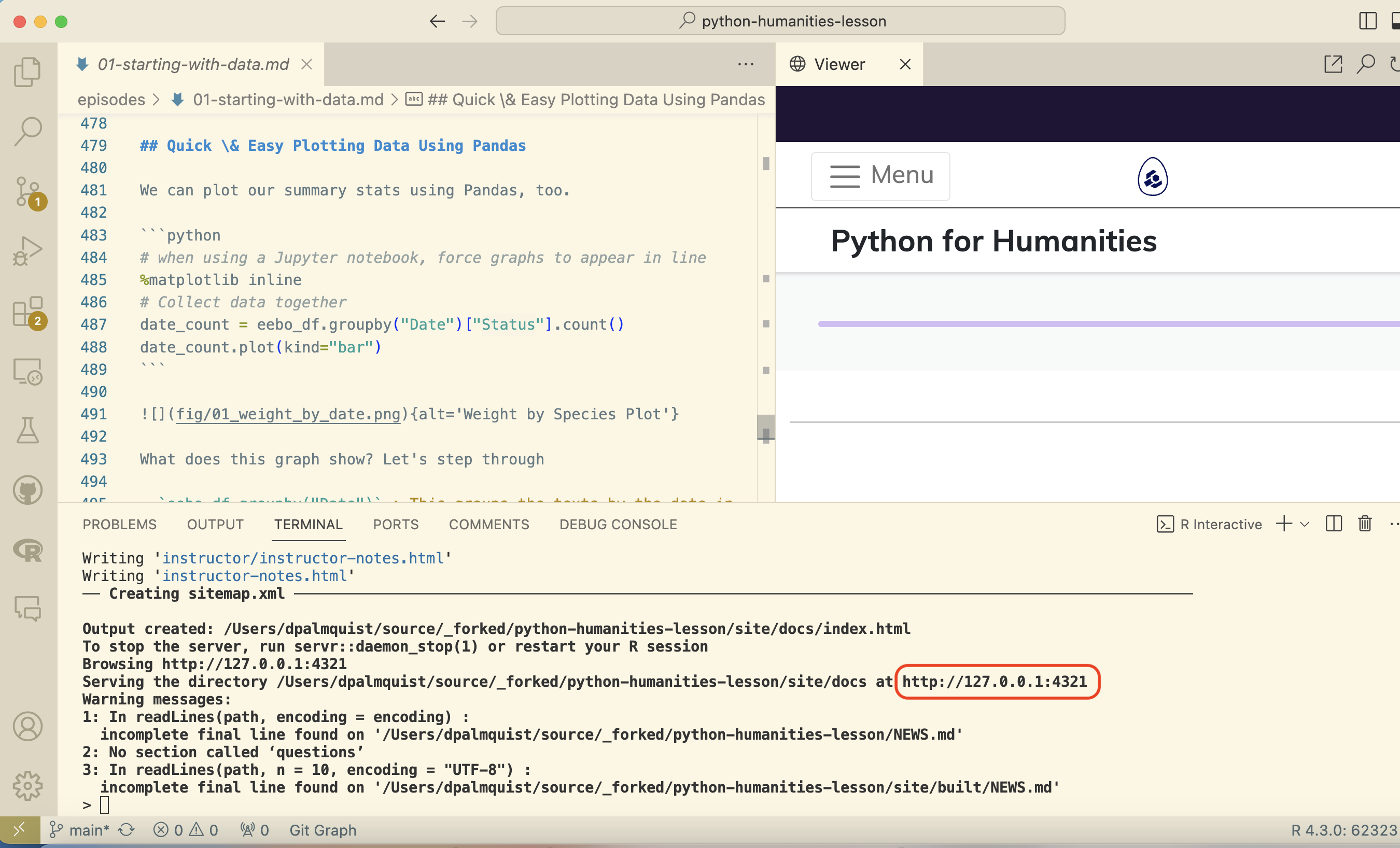Select the TERMINAL panel tab
The height and width of the screenshot is (848, 1400).
point(309,524)
